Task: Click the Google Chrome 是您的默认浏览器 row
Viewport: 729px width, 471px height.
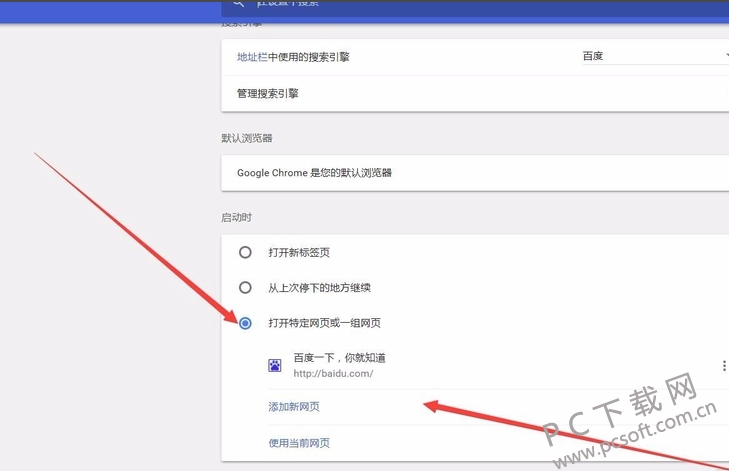Action: click(x=475, y=173)
